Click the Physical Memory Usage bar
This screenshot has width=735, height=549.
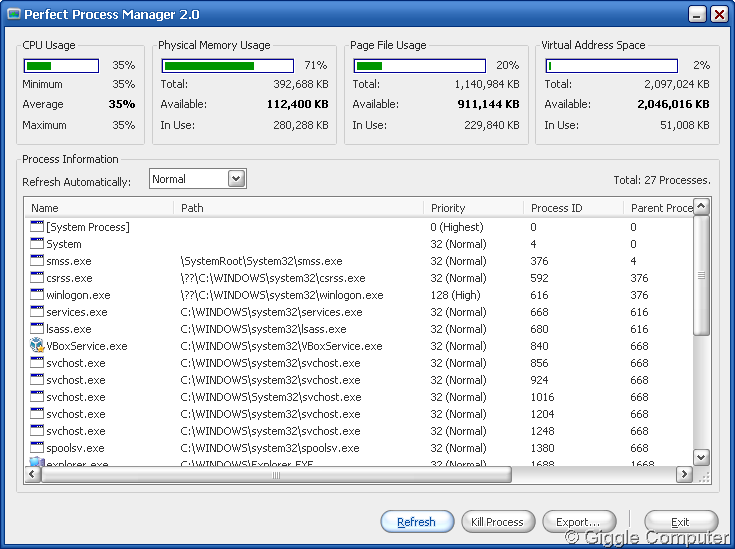pyautogui.click(x=228, y=66)
